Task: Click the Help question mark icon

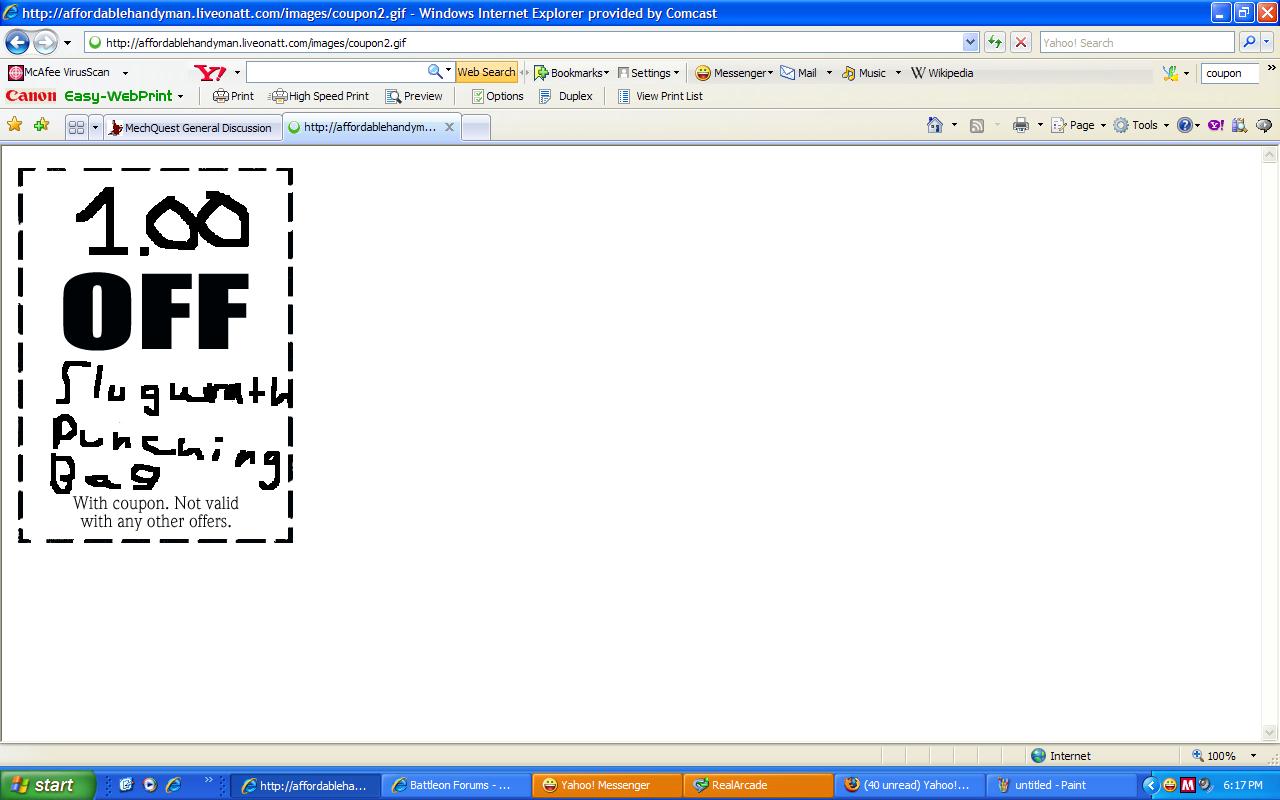Action: pyautogui.click(x=1185, y=125)
